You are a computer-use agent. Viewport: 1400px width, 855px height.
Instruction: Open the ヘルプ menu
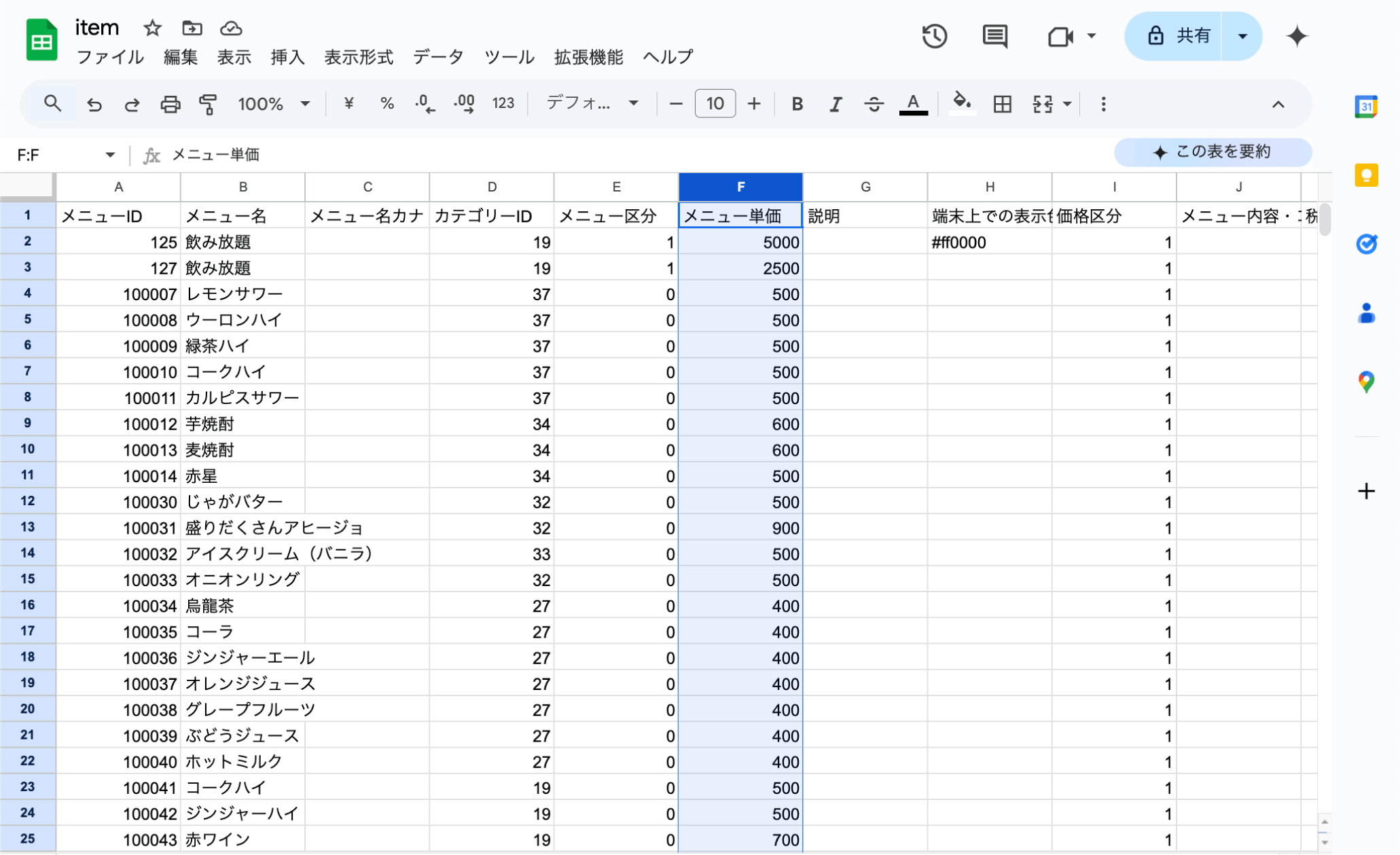pyautogui.click(x=668, y=57)
